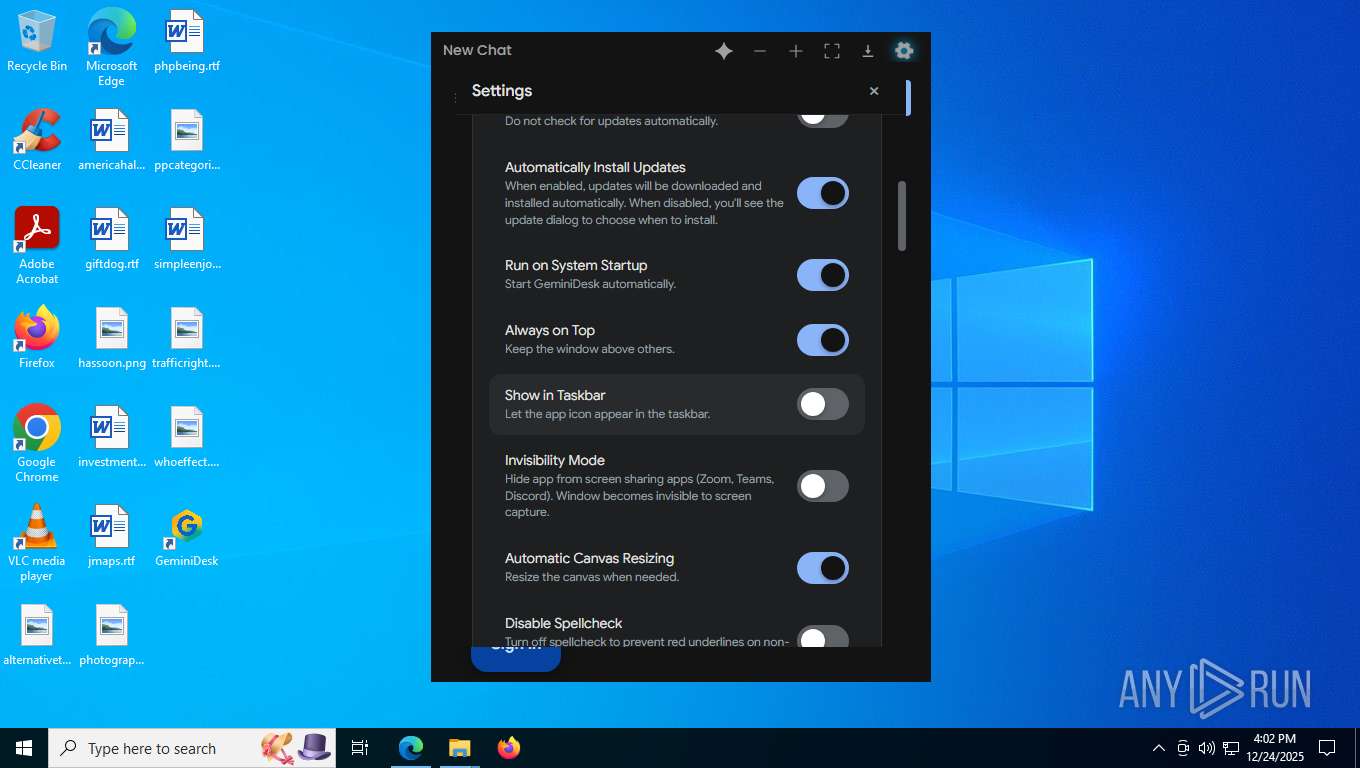
Task: Select the Adobe Acrobat desktop shortcut
Action: (37, 246)
